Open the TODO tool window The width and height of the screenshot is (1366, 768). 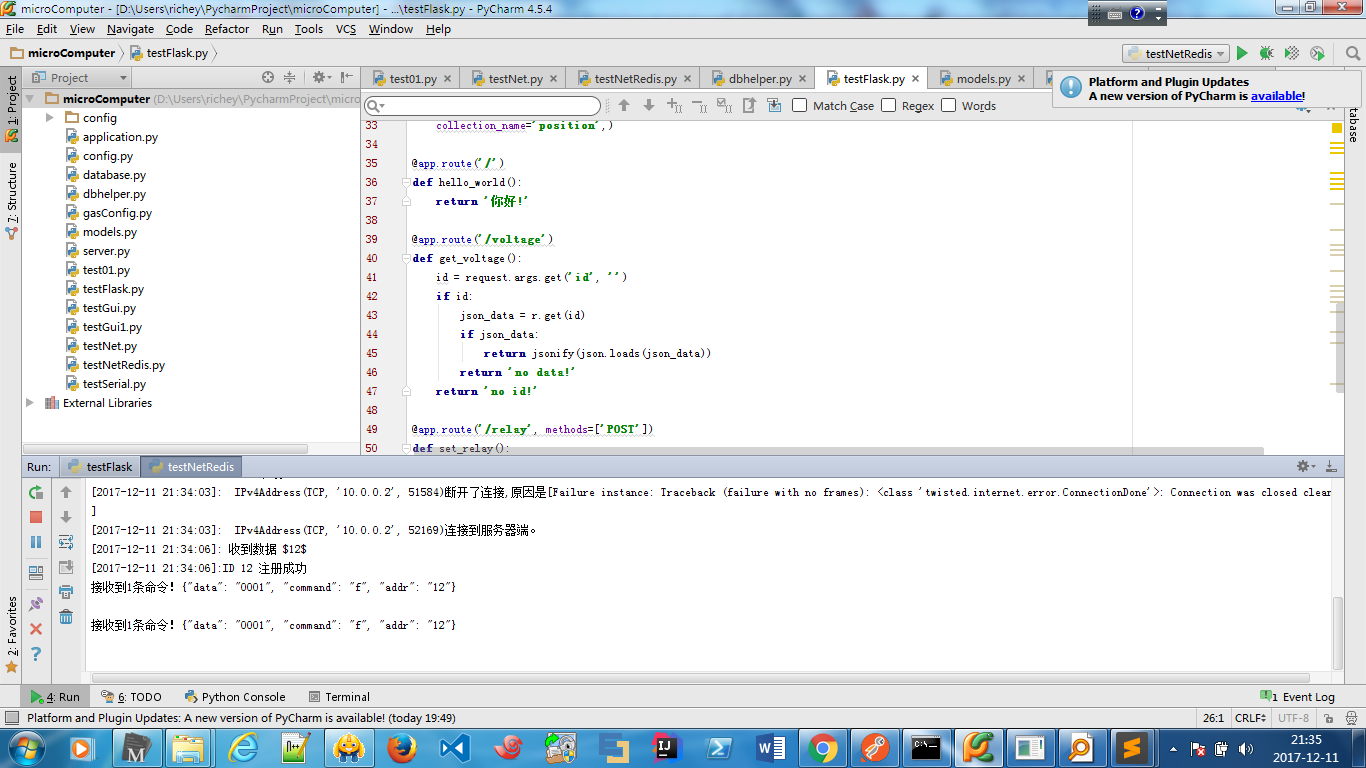pyautogui.click(x=131, y=697)
